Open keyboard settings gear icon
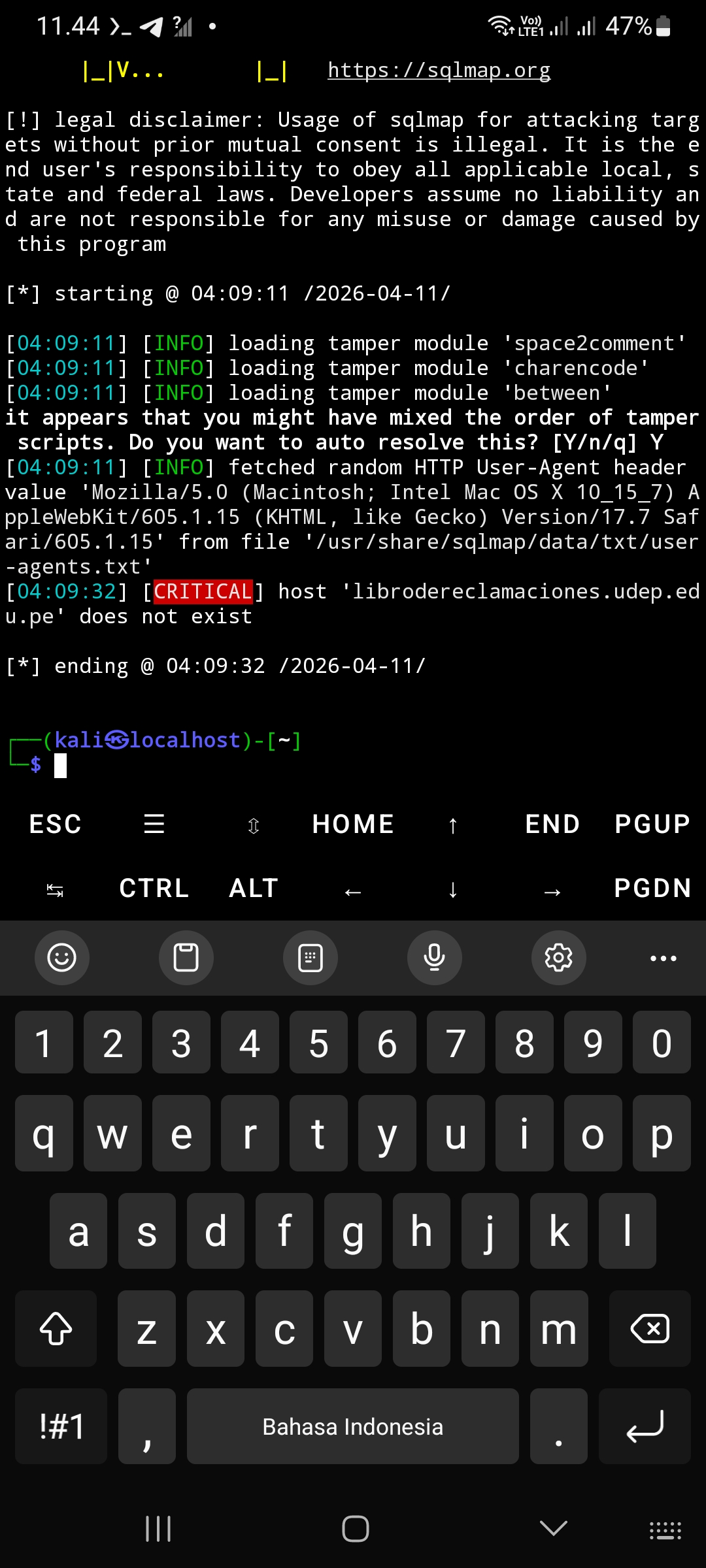This screenshot has height=1568, width=706. (x=559, y=958)
